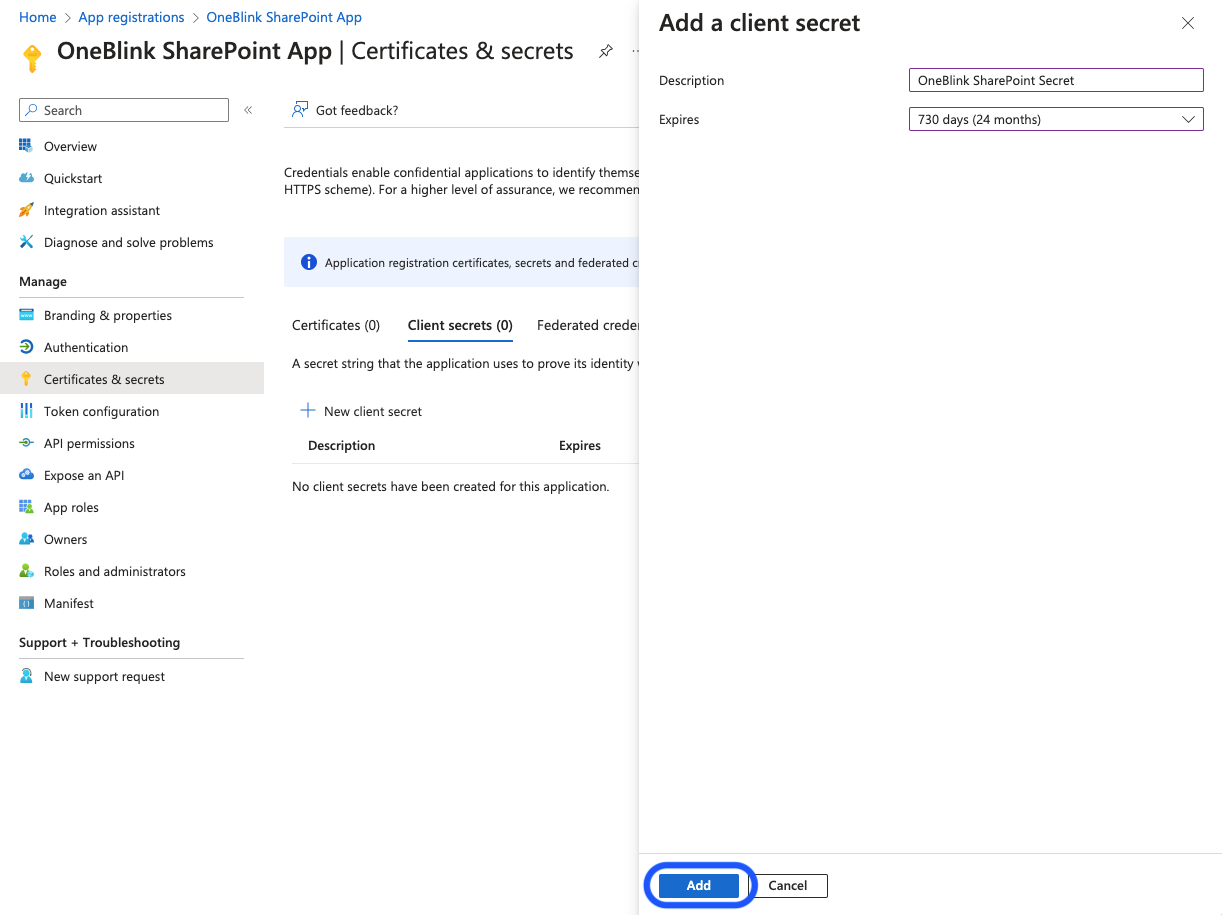The width and height of the screenshot is (1222, 915).
Task: Click the Add button
Action: tap(699, 885)
